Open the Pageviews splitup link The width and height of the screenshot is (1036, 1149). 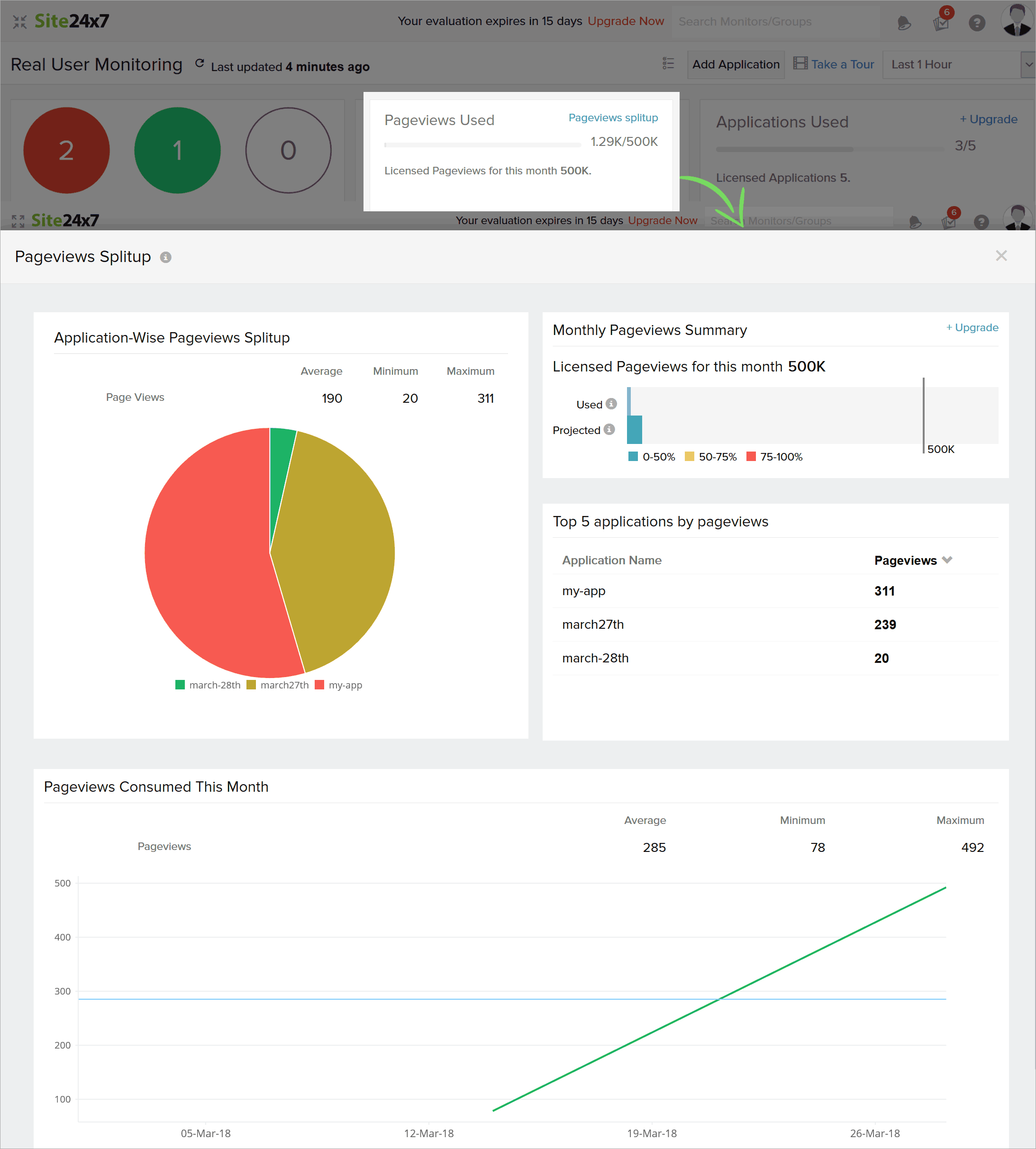(x=613, y=118)
